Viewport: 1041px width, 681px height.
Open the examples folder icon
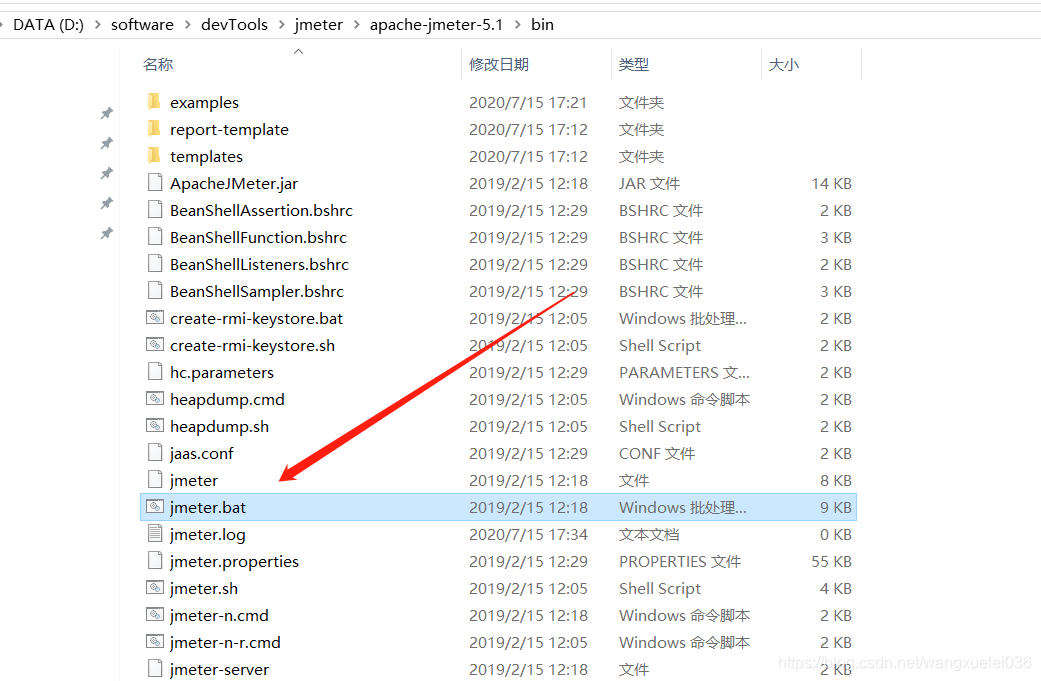(154, 102)
